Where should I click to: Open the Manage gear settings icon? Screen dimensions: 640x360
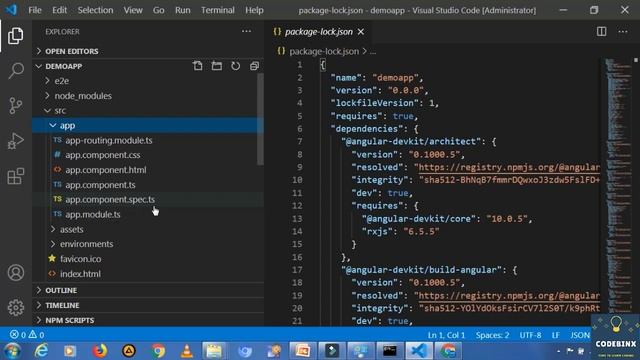16,307
